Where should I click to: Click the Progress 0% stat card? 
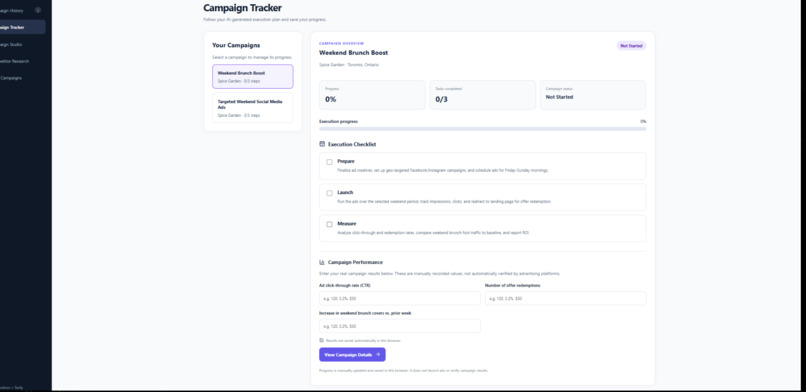tap(372, 95)
